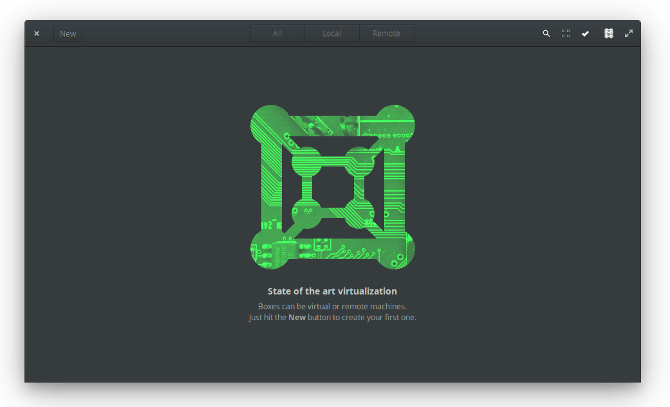Screen dimensions: 670x407
Task: Switch to the Local tab
Action: [x=332, y=33]
